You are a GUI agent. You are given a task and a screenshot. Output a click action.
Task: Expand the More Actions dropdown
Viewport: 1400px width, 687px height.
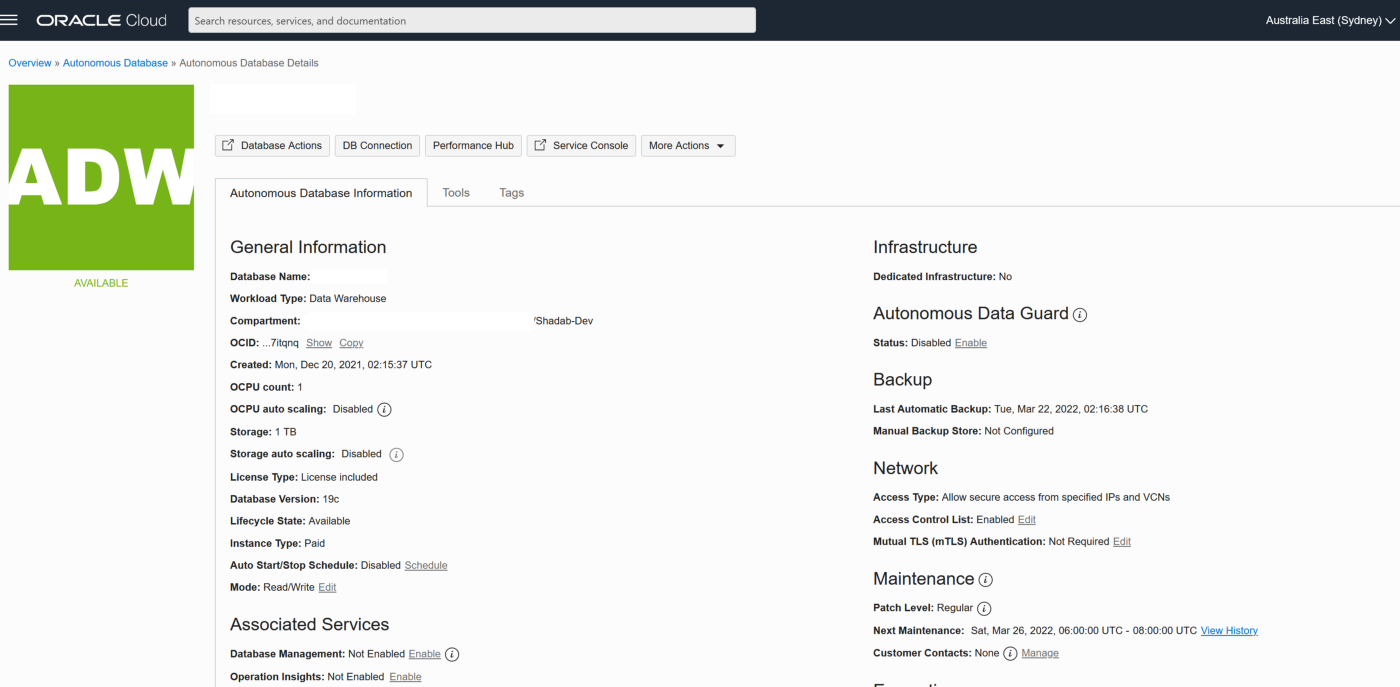[x=687, y=146]
